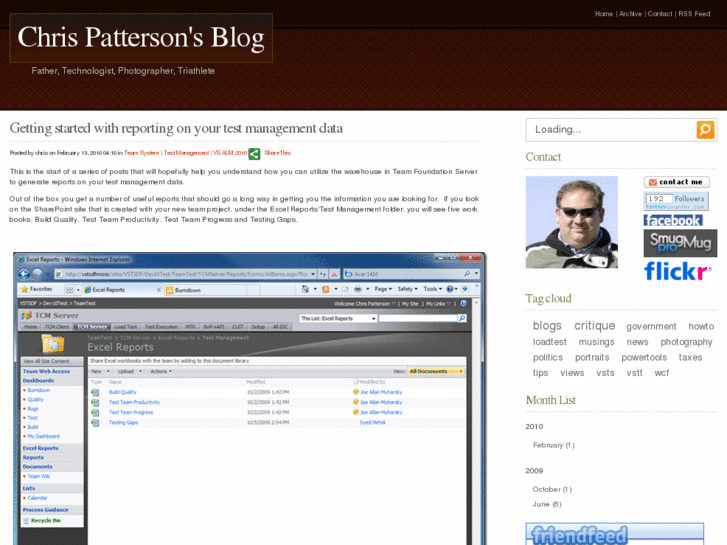
Task: Select the loadtest tag
Action: 549,342
